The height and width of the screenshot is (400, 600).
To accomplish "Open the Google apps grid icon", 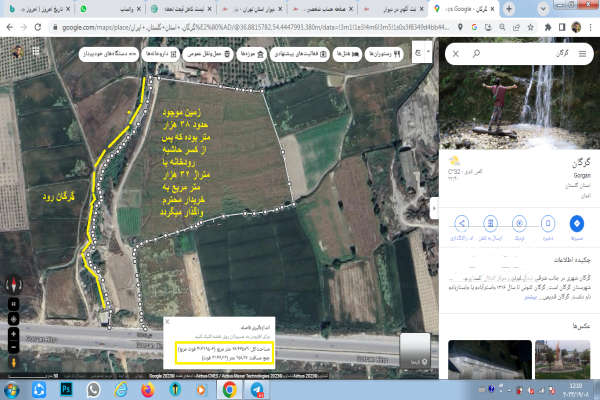I will pyautogui.click(x=36, y=51).
